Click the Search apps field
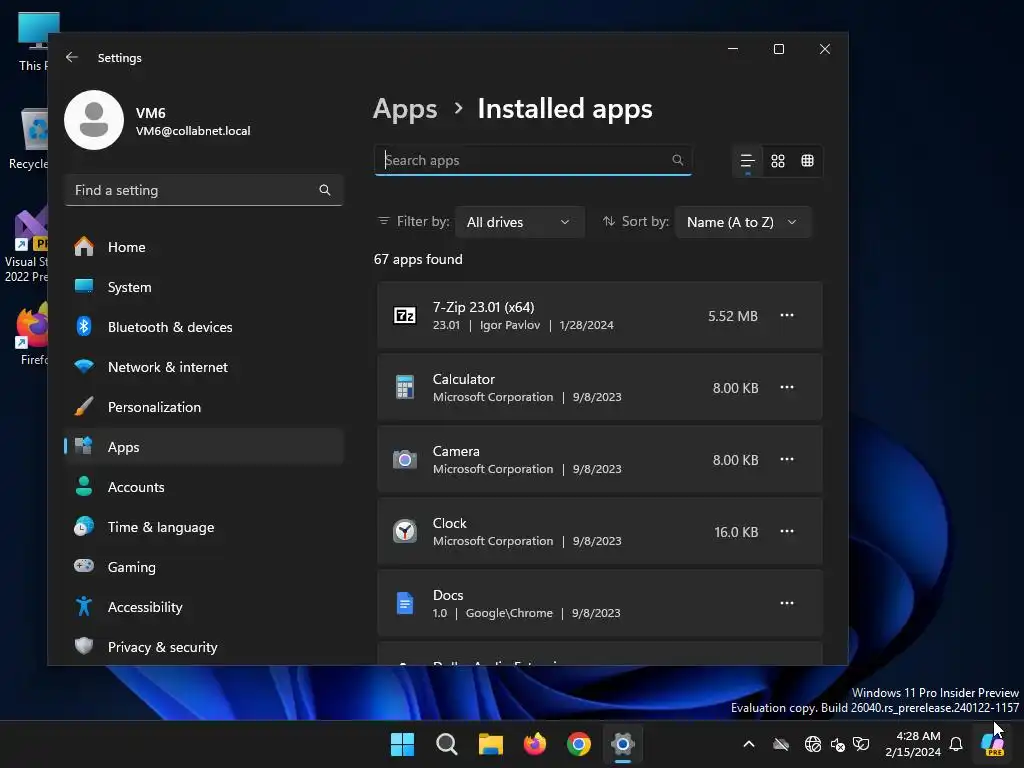Image resolution: width=1024 pixels, height=768 pixels. (533, 160)
